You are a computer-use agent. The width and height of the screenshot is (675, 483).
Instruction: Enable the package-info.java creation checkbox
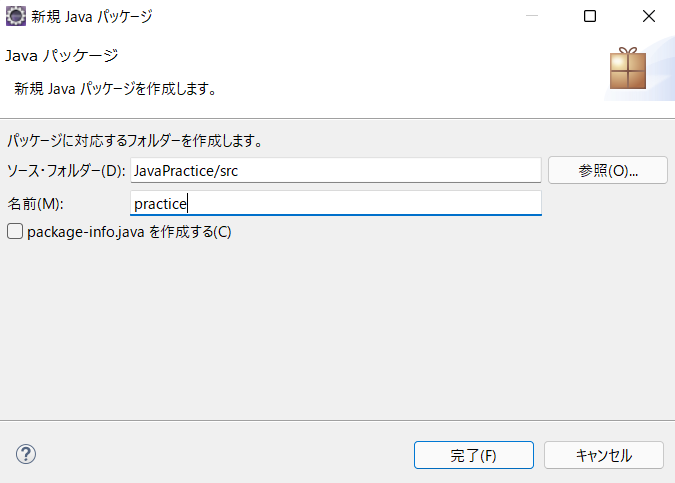[x=15, y=232]
